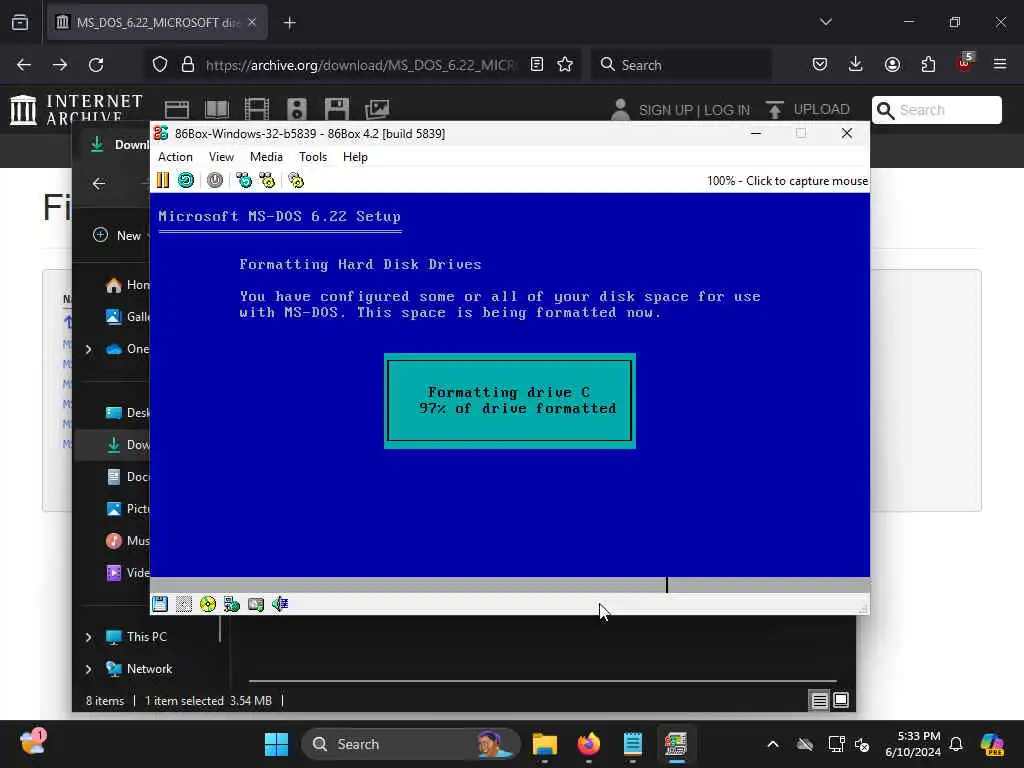Expand OneDrive in Explorer sidebar

[89, 349]
